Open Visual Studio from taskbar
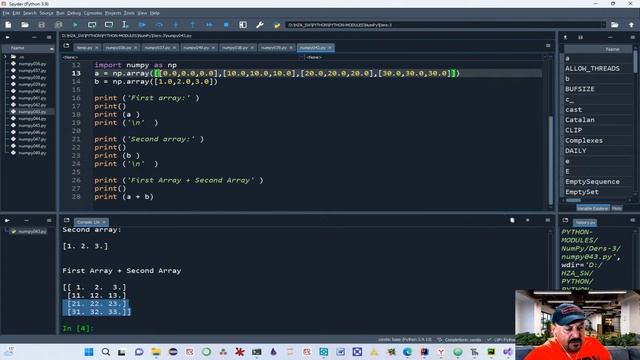 507,352
